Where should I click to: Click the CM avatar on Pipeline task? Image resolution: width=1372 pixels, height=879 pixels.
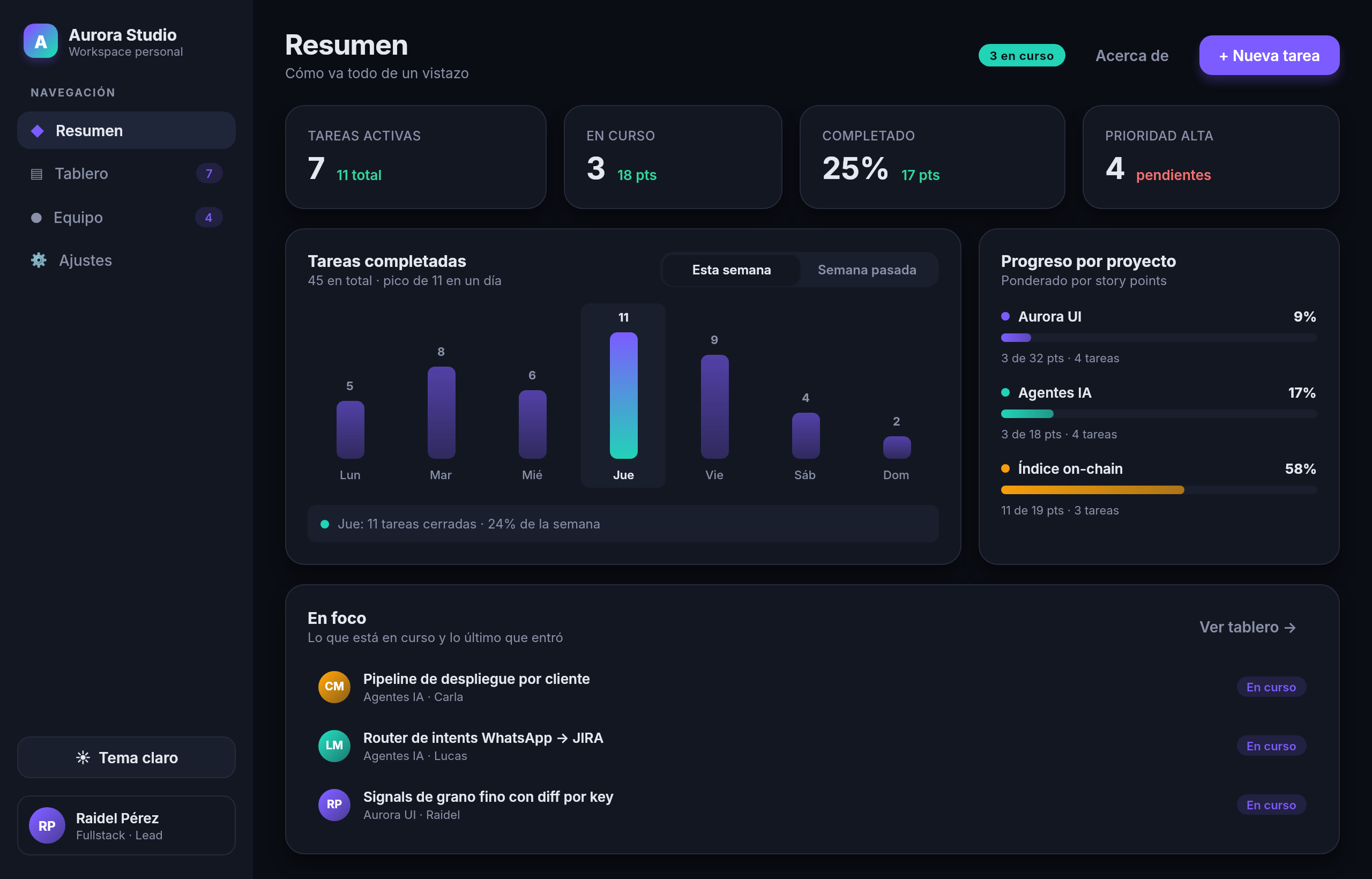coord(334,687)
